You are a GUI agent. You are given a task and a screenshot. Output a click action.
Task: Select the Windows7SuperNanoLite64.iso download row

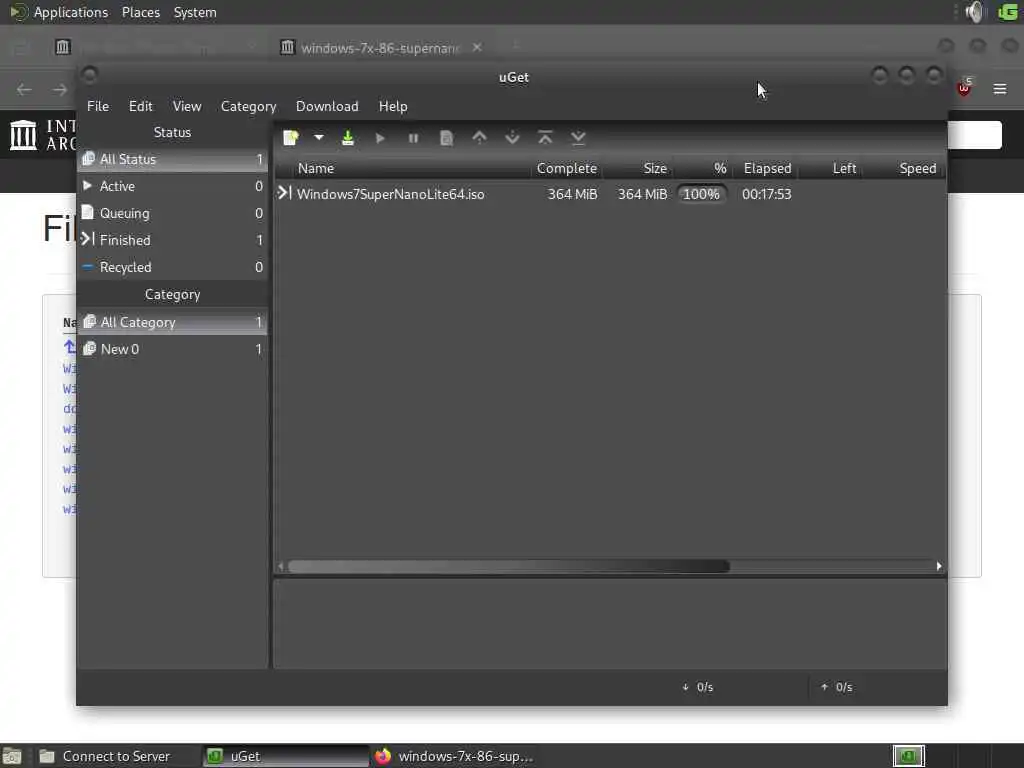click(610, 194)
